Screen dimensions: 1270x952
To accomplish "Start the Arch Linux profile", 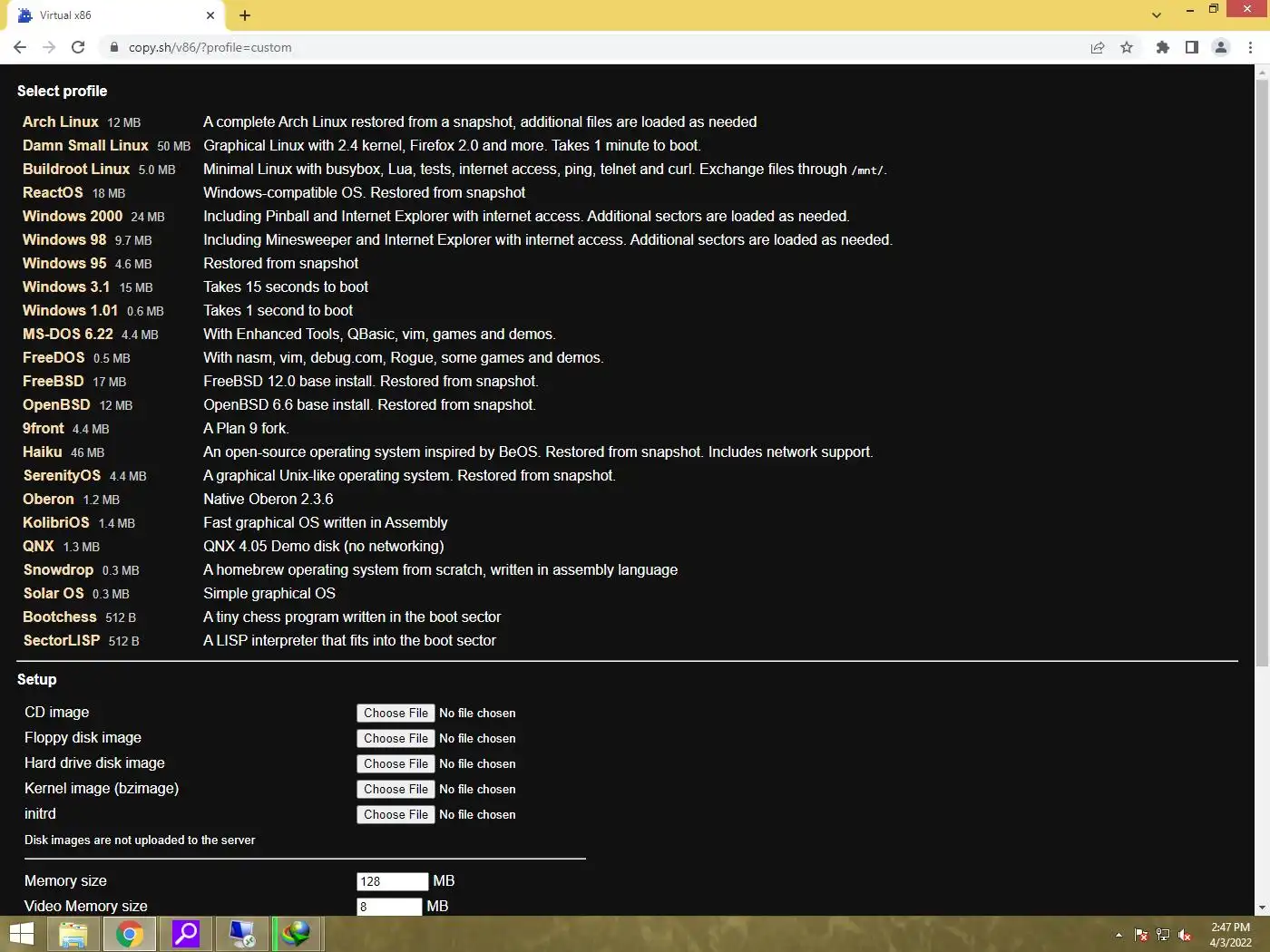I will [61, 121].
